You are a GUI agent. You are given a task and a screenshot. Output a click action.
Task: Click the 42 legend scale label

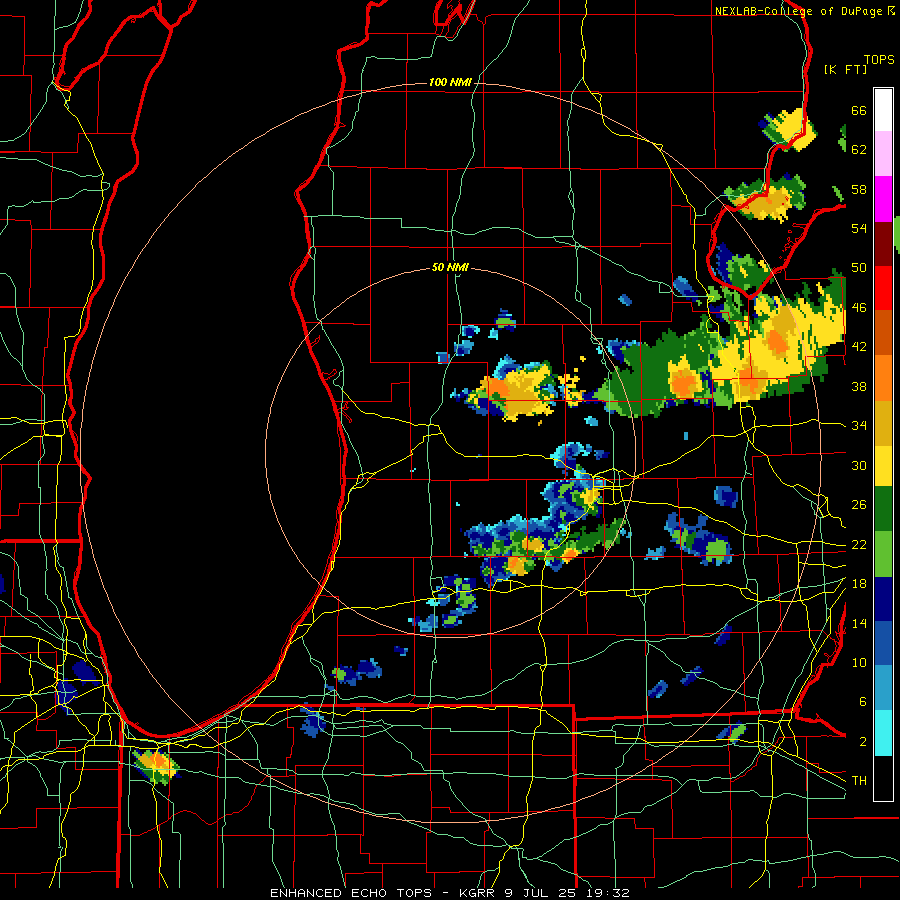pyautogui.click(x=859, y=347)
